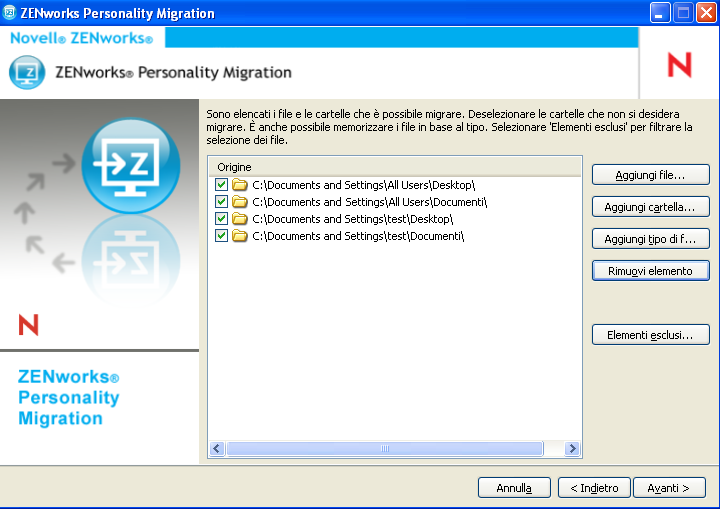Open Elementi esclusi... dialog
This screenshot has height=509, width=720.
[651, 335]
